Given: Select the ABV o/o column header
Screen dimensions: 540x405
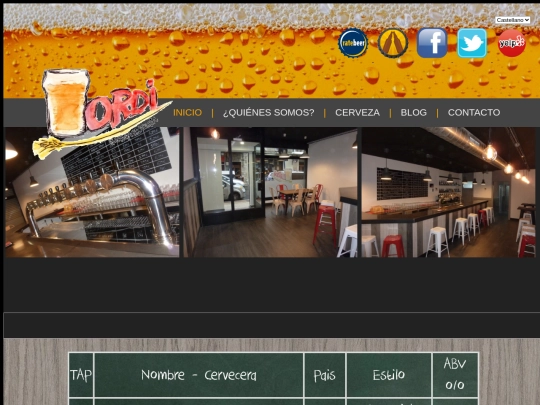Looking at the screenshot, I should point(455,375).
